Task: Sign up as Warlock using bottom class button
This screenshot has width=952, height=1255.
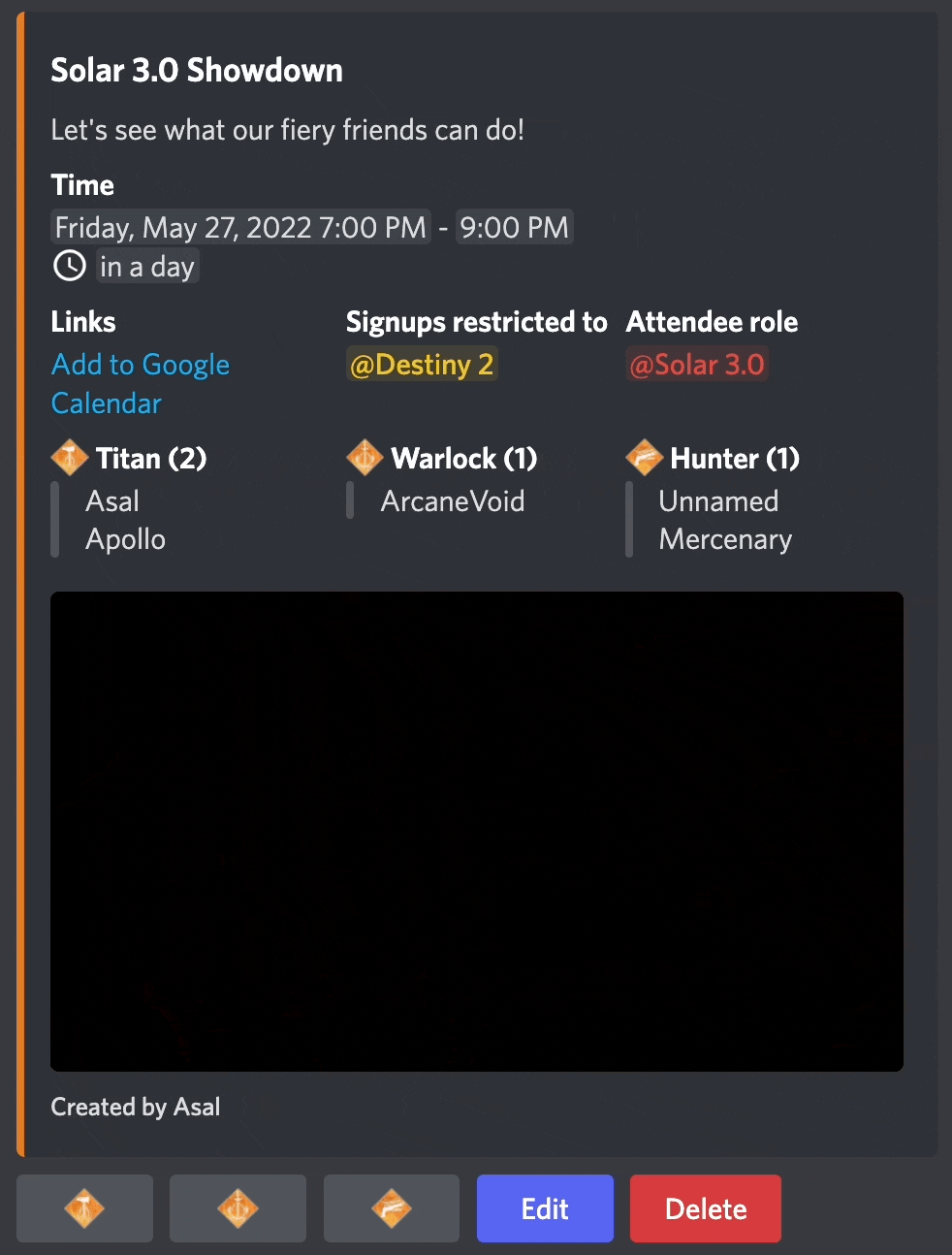Action: [238, 1208]
